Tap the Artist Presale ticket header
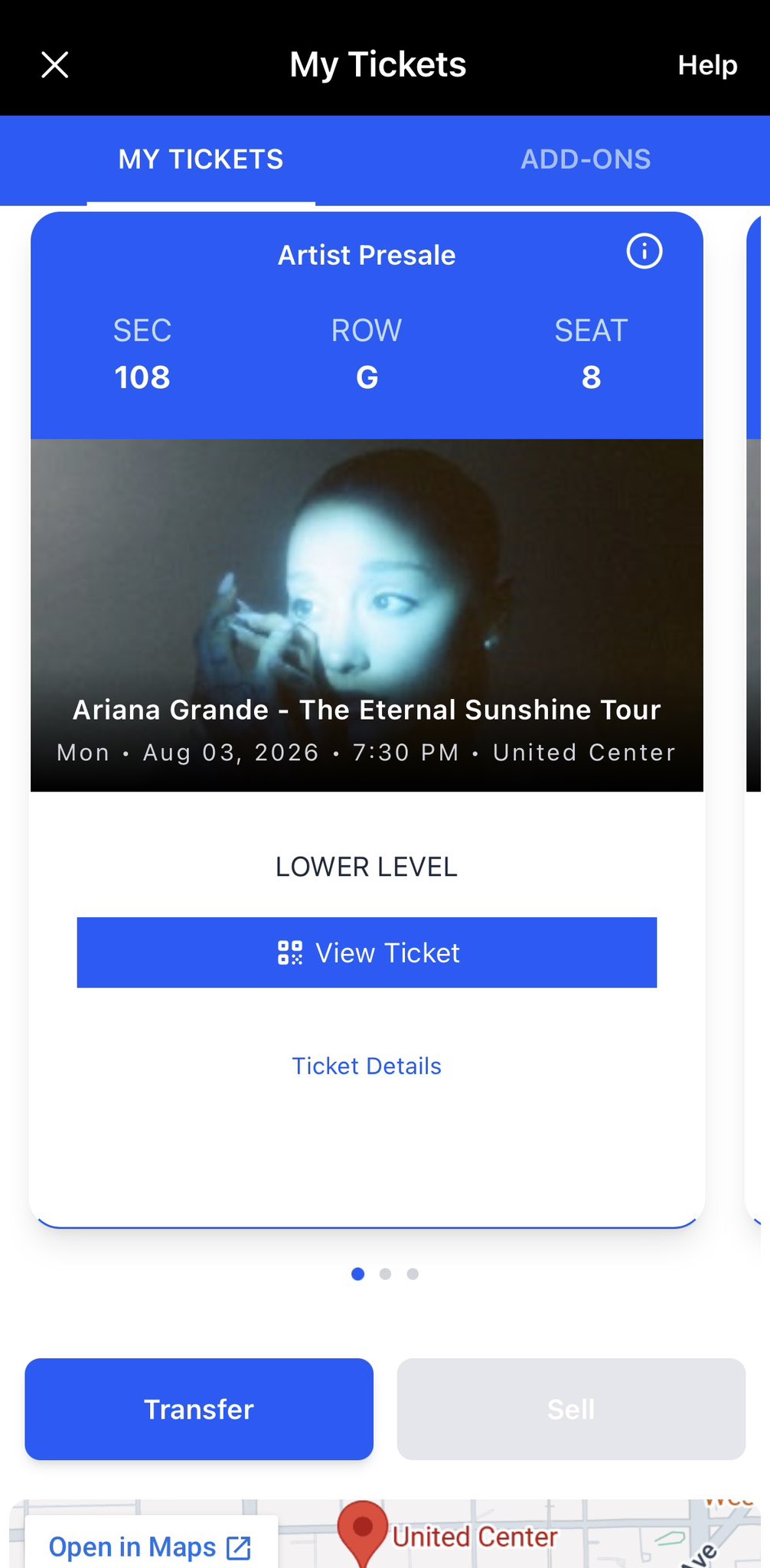The image size is (770, 1568). (367, 255)
